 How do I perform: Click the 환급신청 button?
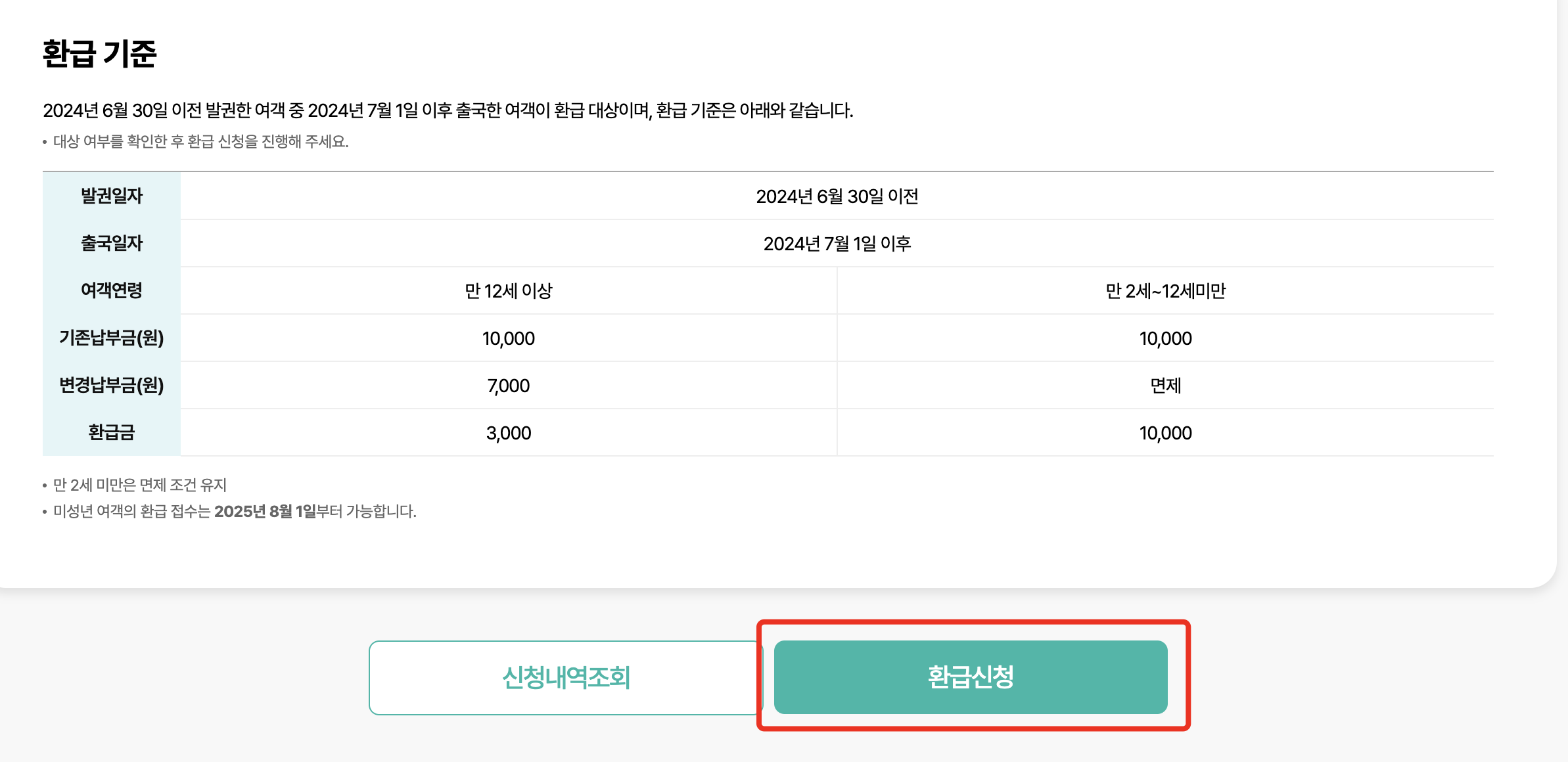coord(973,677)
